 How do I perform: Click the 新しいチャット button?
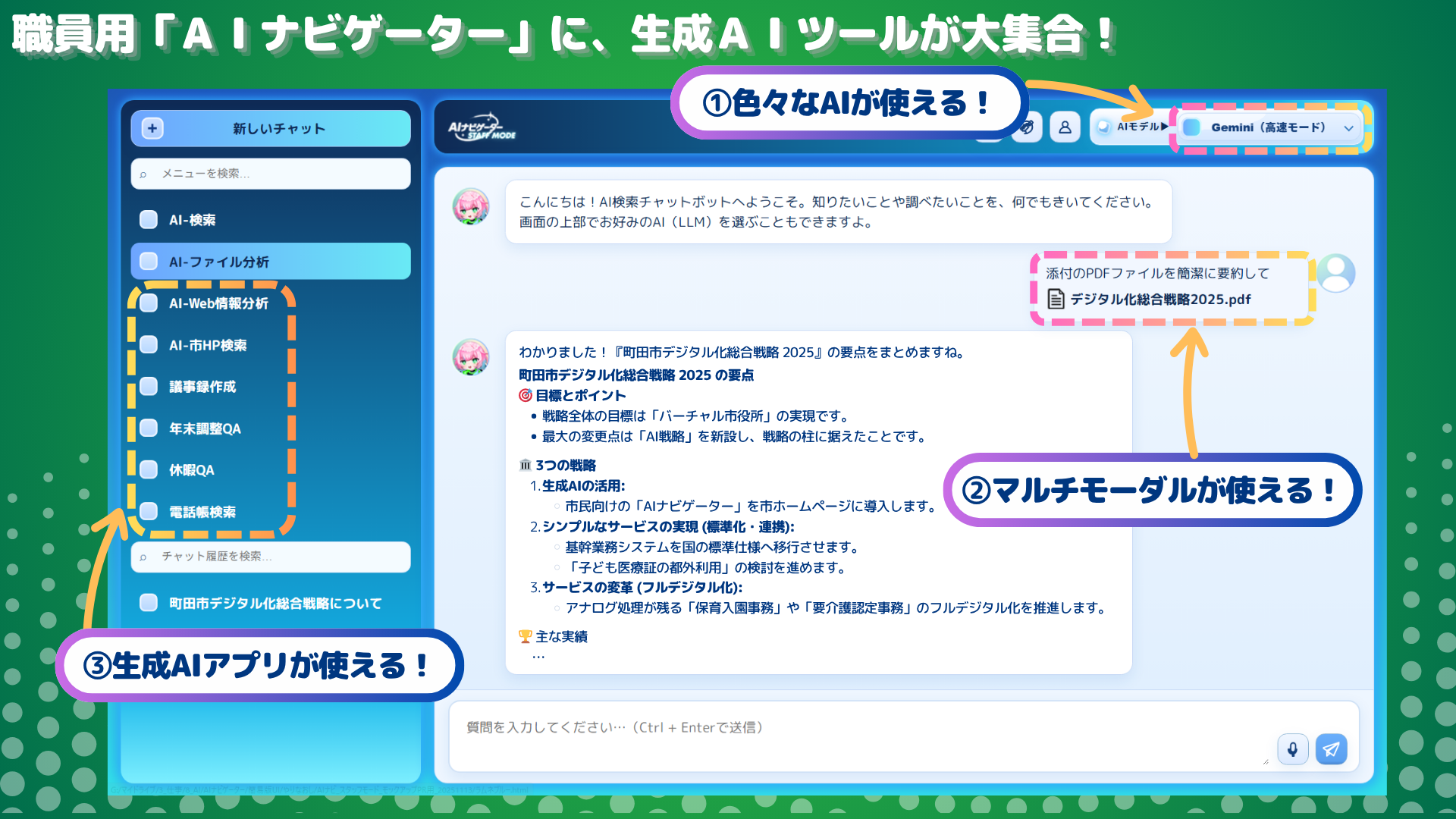tap(278, 129)
